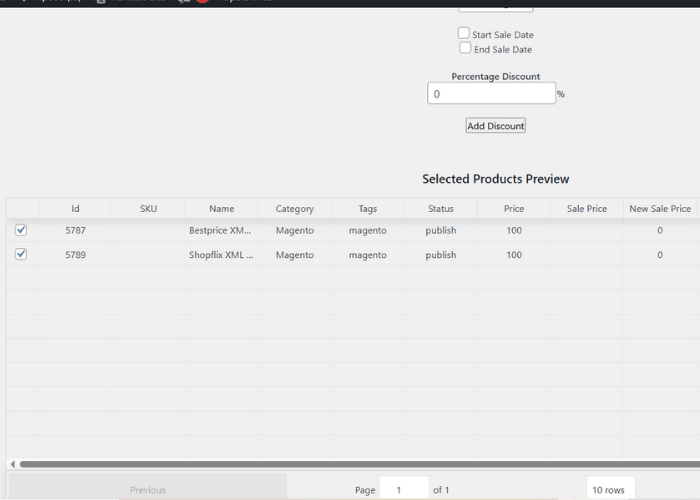The height and width of the screenshot is (500, 700).
Task: Enable the Start Sale Date checkbox
Action: point(464,33)
